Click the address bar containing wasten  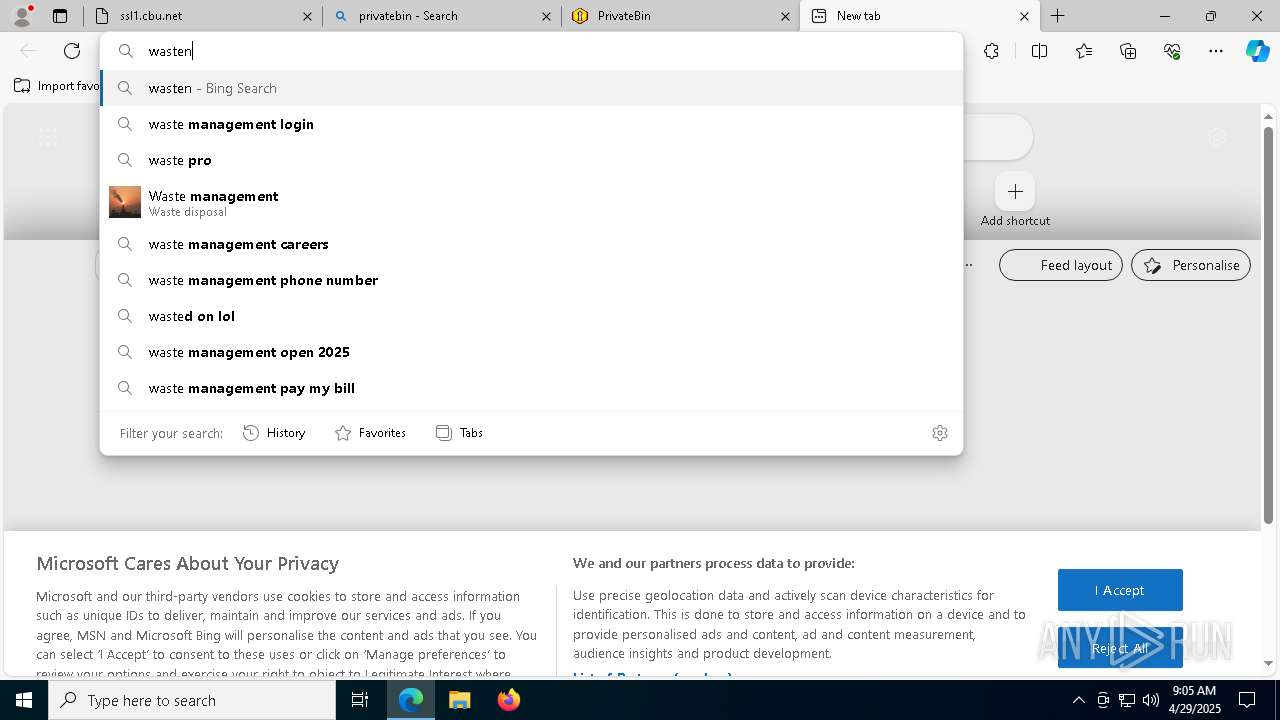tap(531, 51)
